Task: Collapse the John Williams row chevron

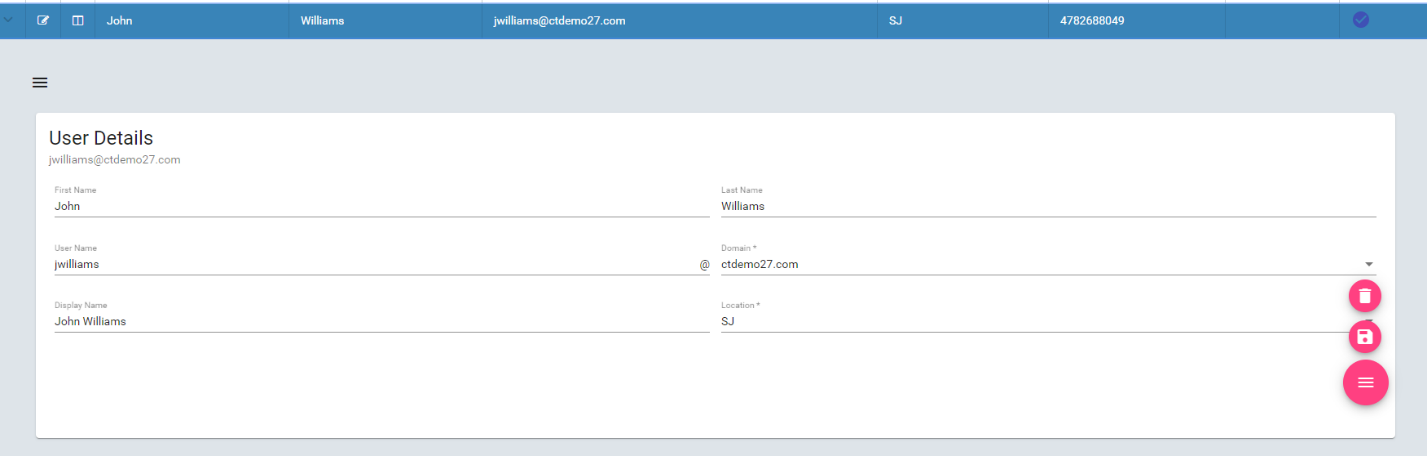Action: 9,20
